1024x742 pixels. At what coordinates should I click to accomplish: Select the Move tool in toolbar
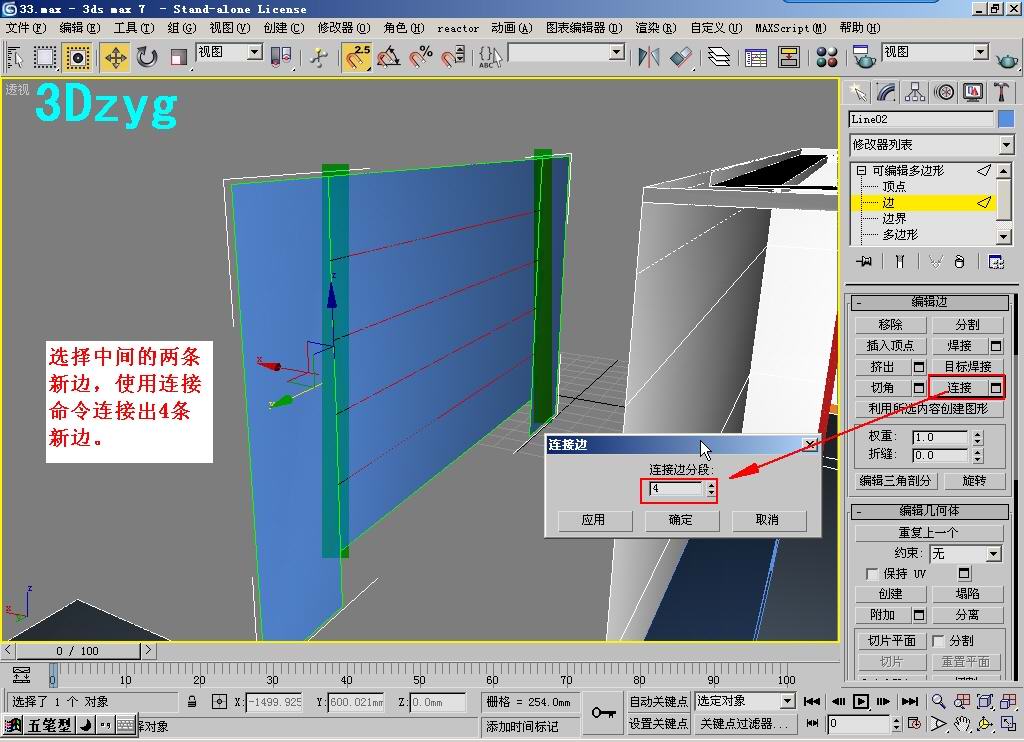tap(115, 57)
